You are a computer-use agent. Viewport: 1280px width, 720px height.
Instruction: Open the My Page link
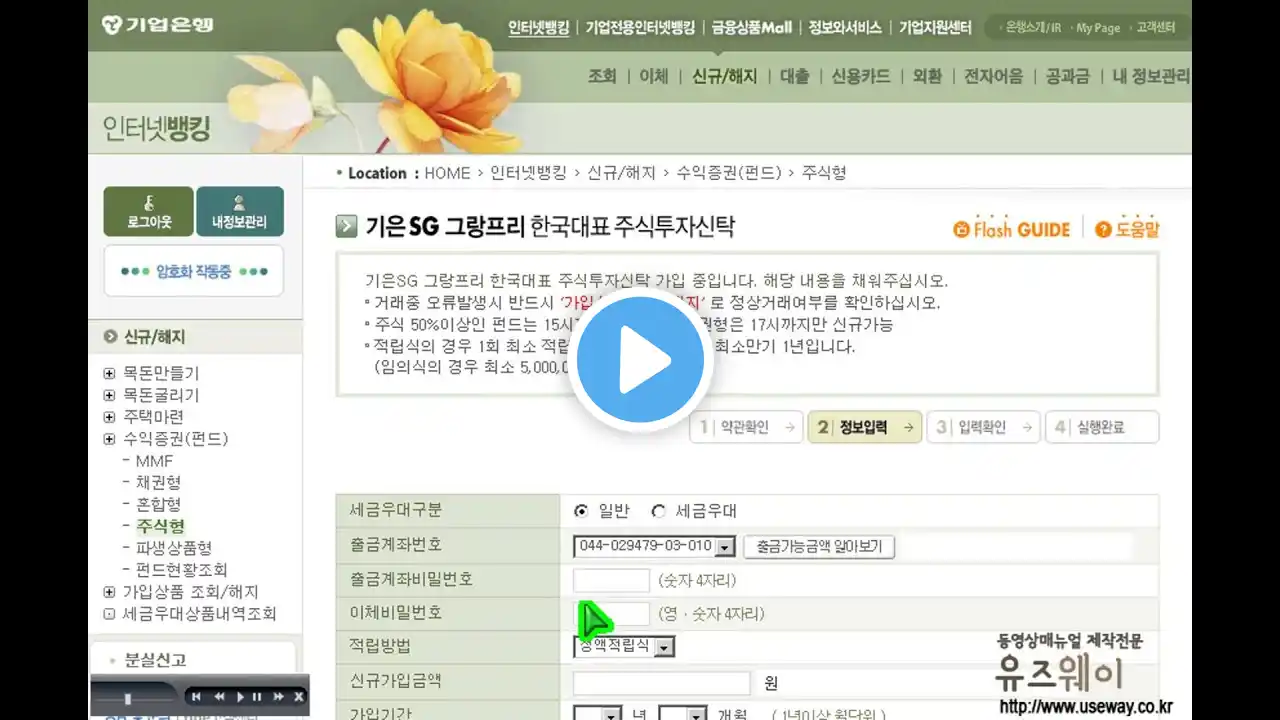(1098, 28)
